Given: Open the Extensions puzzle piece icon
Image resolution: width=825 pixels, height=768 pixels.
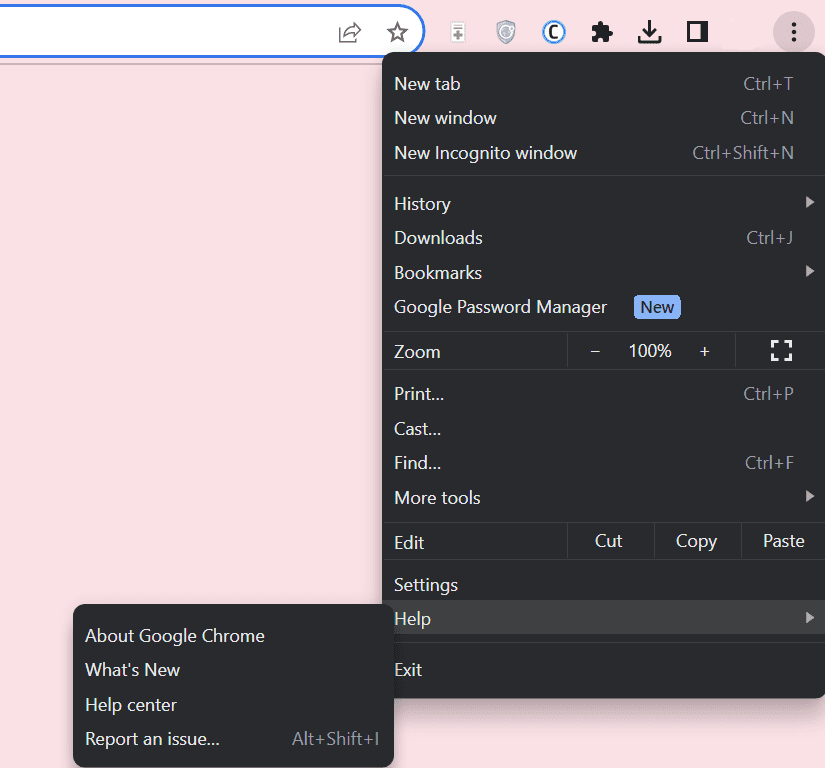Looking at the screenshot, I should coord(602,33).
